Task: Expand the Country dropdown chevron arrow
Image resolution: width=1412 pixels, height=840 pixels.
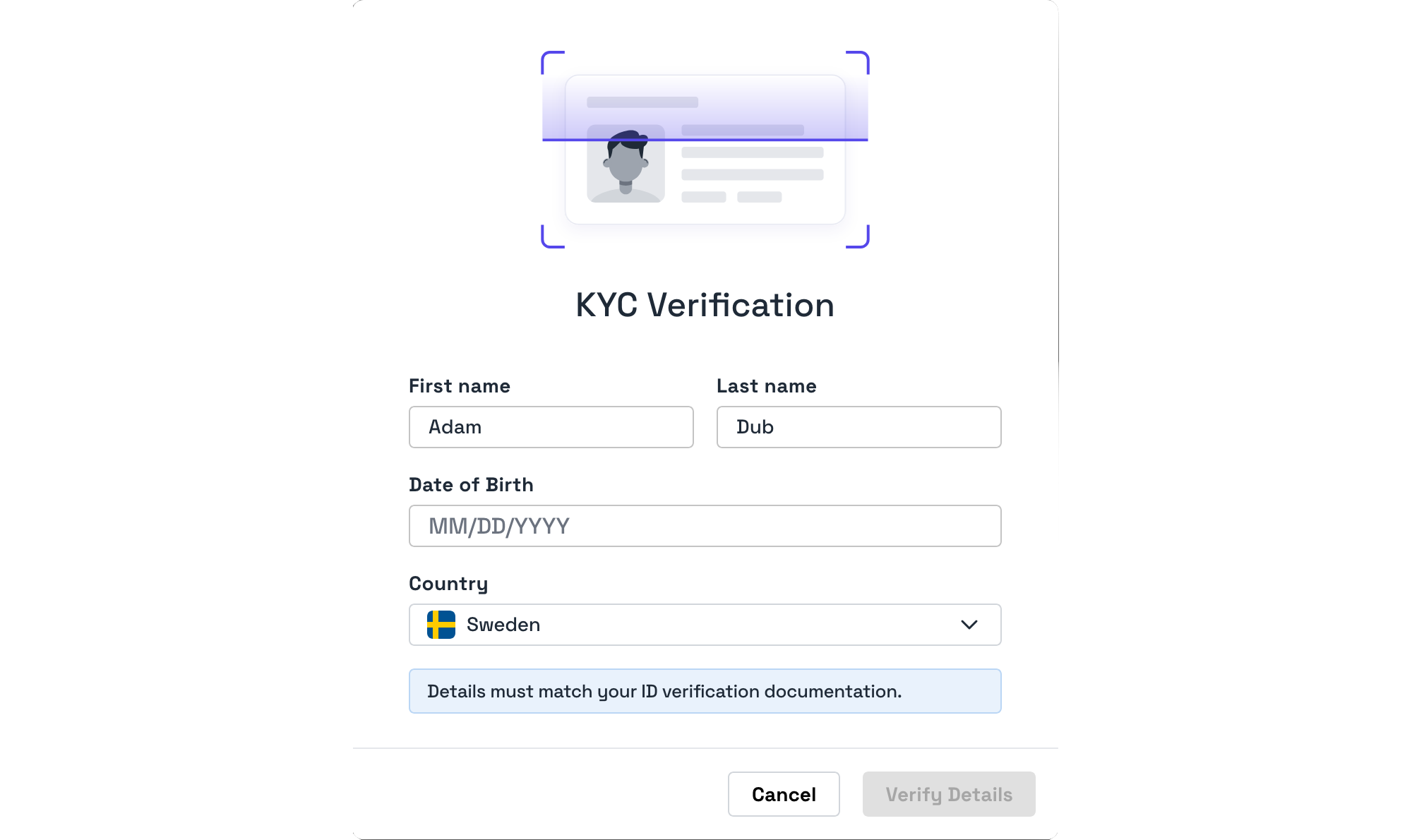Action: point(969,625)
